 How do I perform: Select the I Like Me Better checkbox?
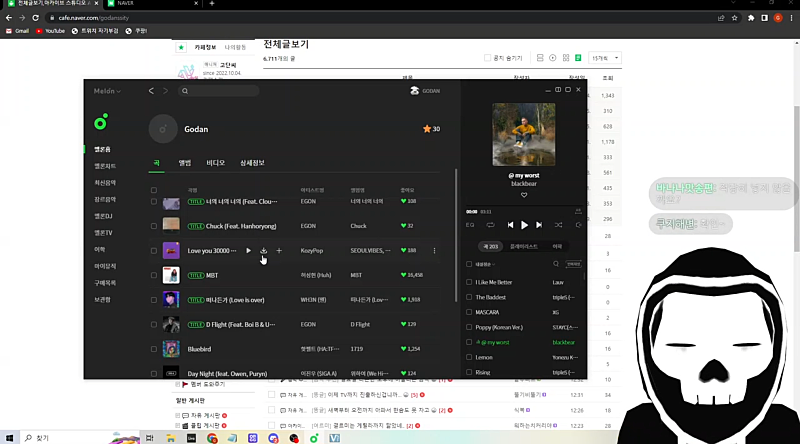pyautogui.click(x=469, y=283)
